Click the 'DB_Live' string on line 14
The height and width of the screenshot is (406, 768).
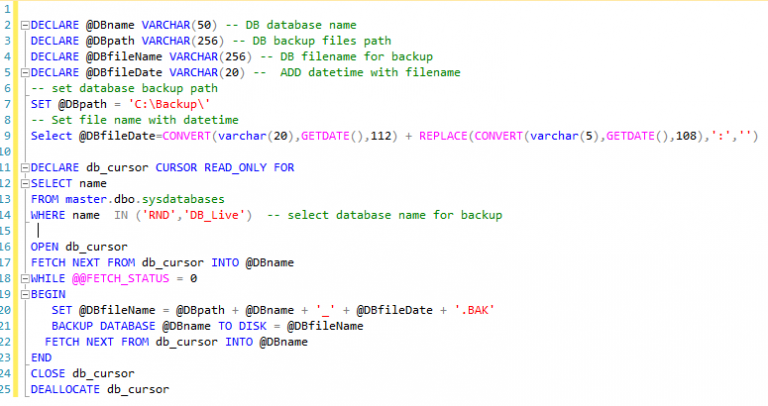214,215
